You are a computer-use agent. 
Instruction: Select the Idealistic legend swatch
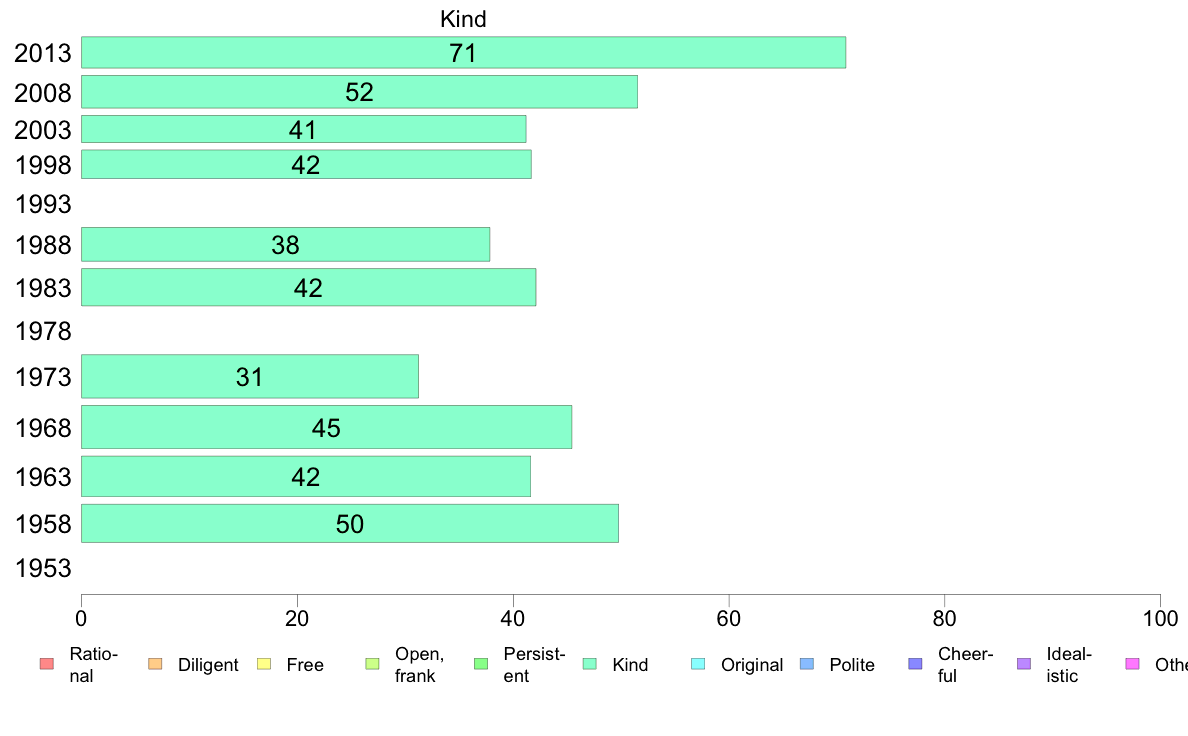coord(1024,664)
